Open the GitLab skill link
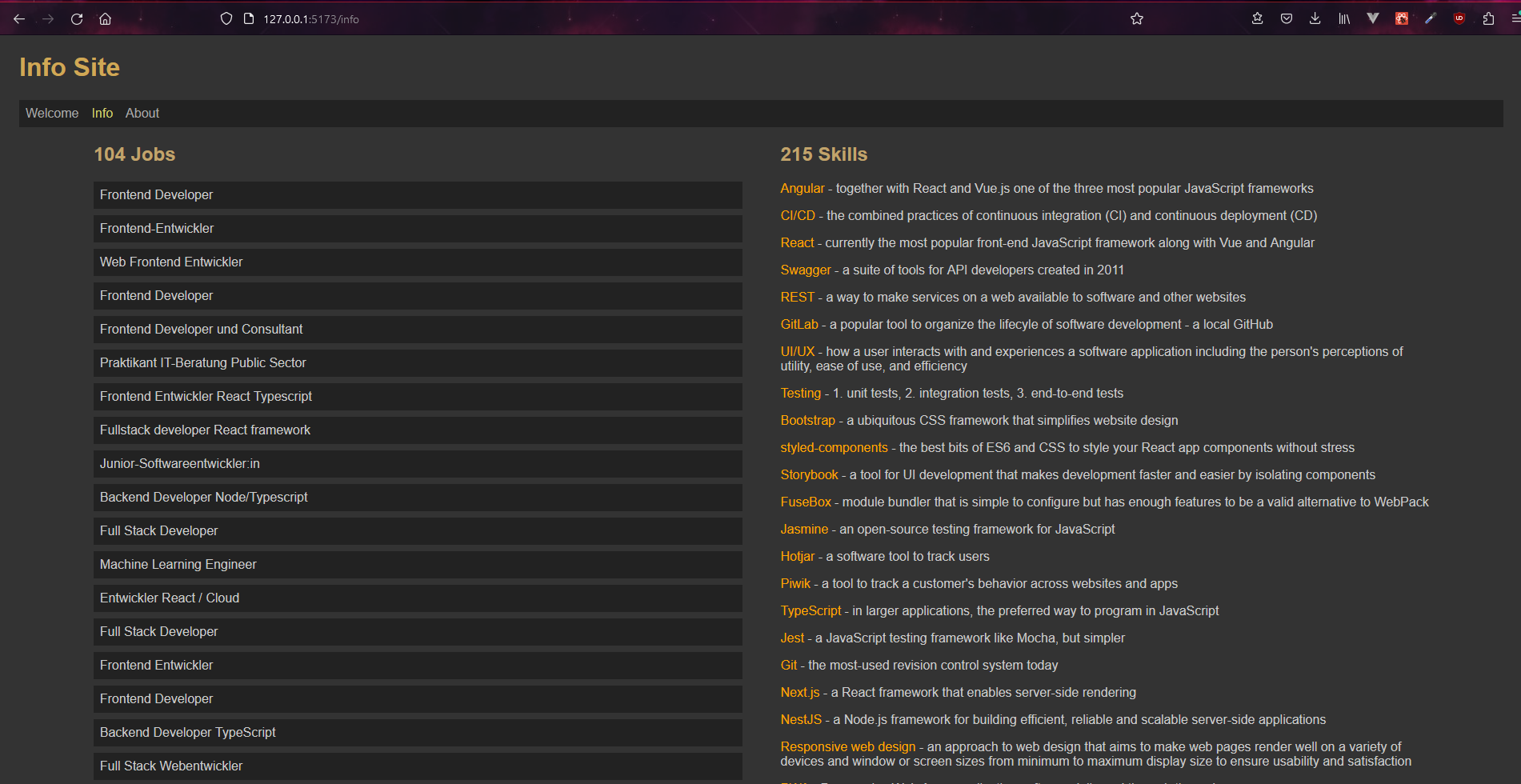Image resolution: width=1521 pixels, height=784 pixels. point(799,325)
